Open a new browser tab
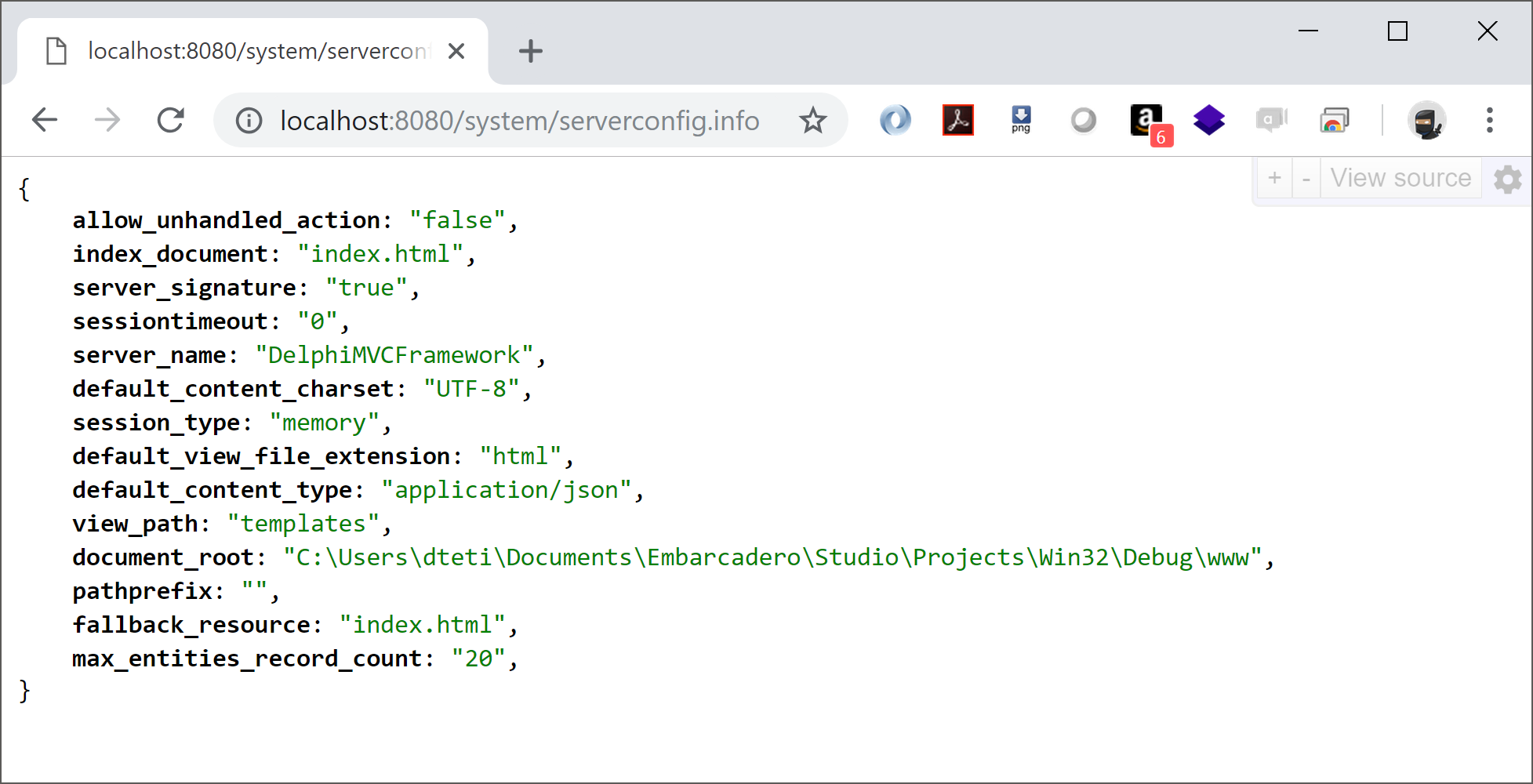 pos(531,52)
